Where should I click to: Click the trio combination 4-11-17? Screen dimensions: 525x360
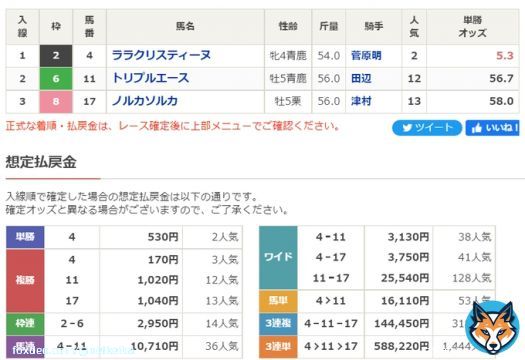pyautogui.click(x=331, y=324)
